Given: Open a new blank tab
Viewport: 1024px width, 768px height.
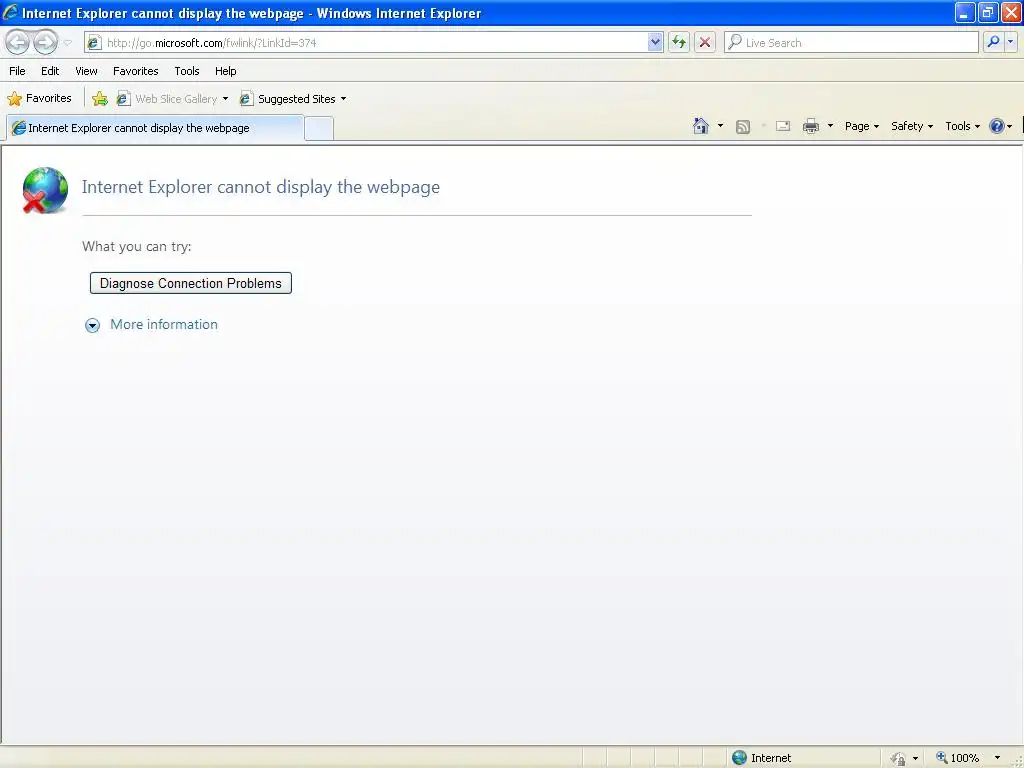Looking at the screenshot, I should click(319, 129).
